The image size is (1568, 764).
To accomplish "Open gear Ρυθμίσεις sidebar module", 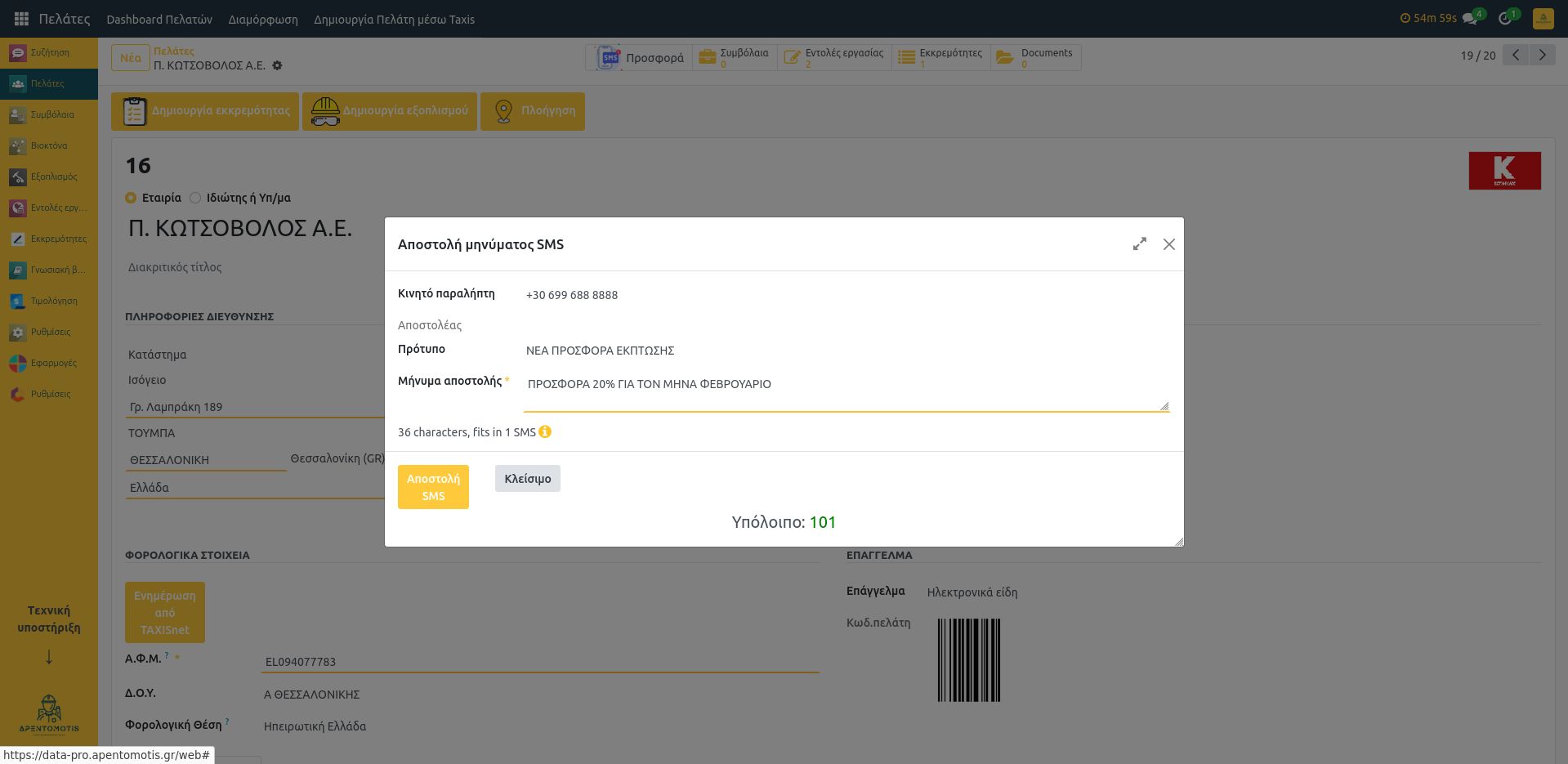I will click(x=49, y=332).
